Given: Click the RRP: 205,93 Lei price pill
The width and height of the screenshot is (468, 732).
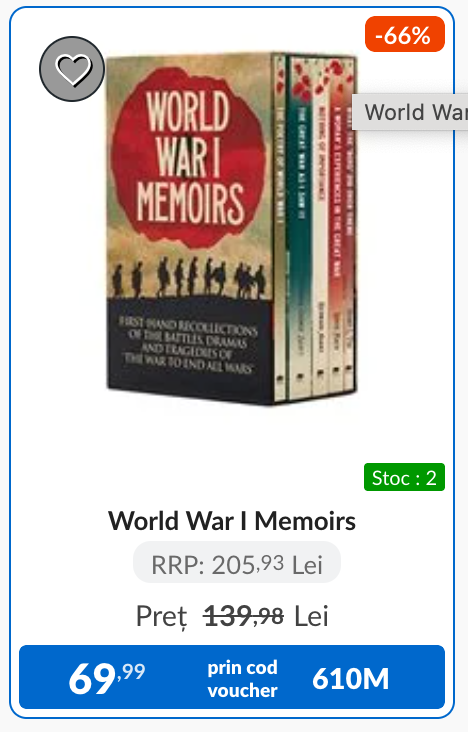Looking at the screenshot, I should pos(237,563).
